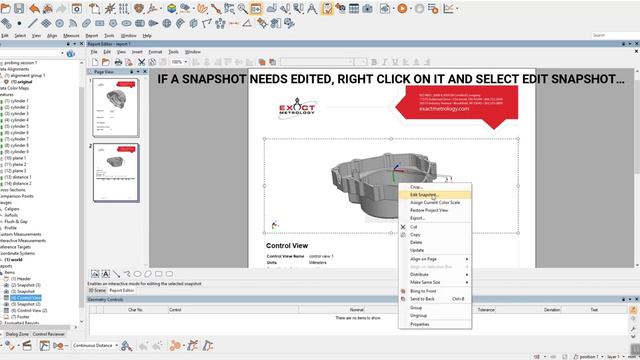Viewport: 640px width, 360px height.
Task: Click the Underline formatting icon
Action: [395, 62]
